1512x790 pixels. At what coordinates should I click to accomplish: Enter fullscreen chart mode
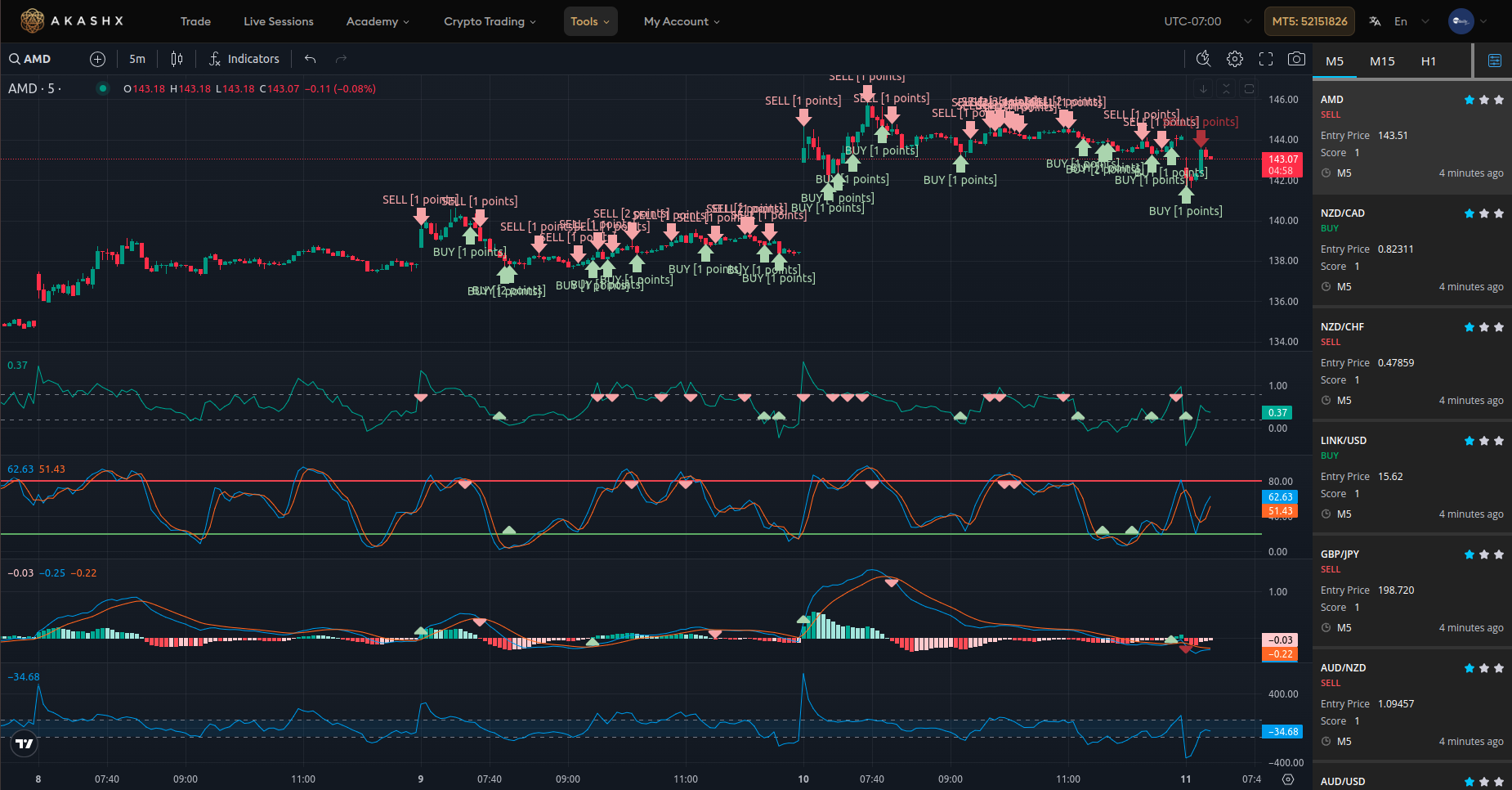(1266, 59)
